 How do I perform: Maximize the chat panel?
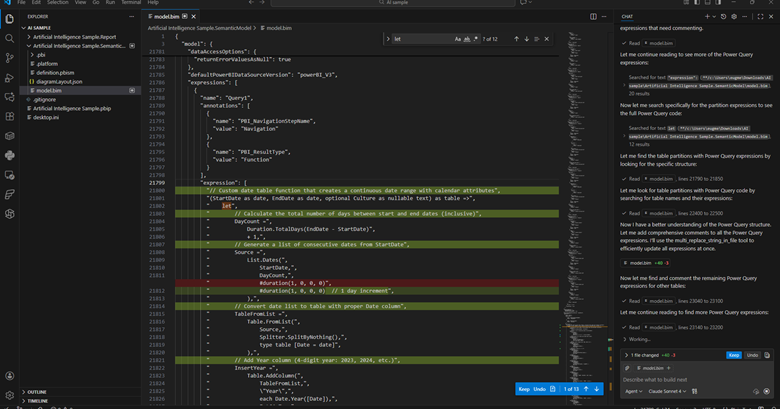click(x=760, y=16)
